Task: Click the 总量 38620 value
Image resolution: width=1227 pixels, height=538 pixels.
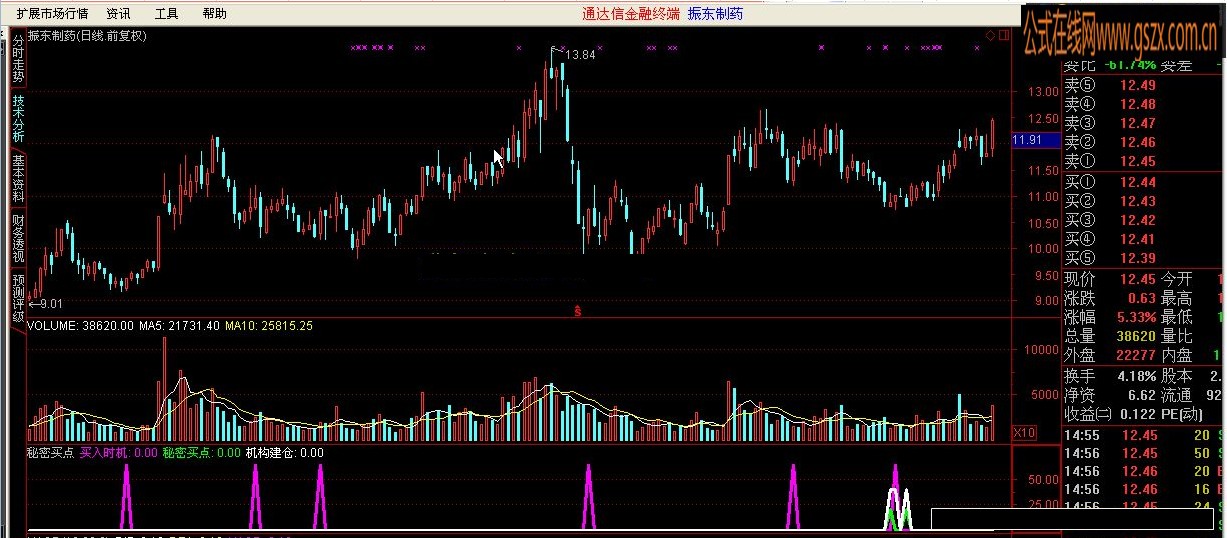Action: pyautogui.click(x=1134, y=336)
